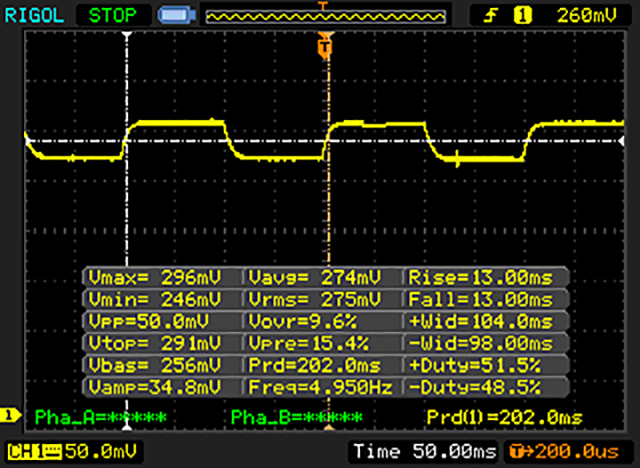Click the Vpre=15.4% measurement
Screen dimensions: 640x468
click(309, 344)
